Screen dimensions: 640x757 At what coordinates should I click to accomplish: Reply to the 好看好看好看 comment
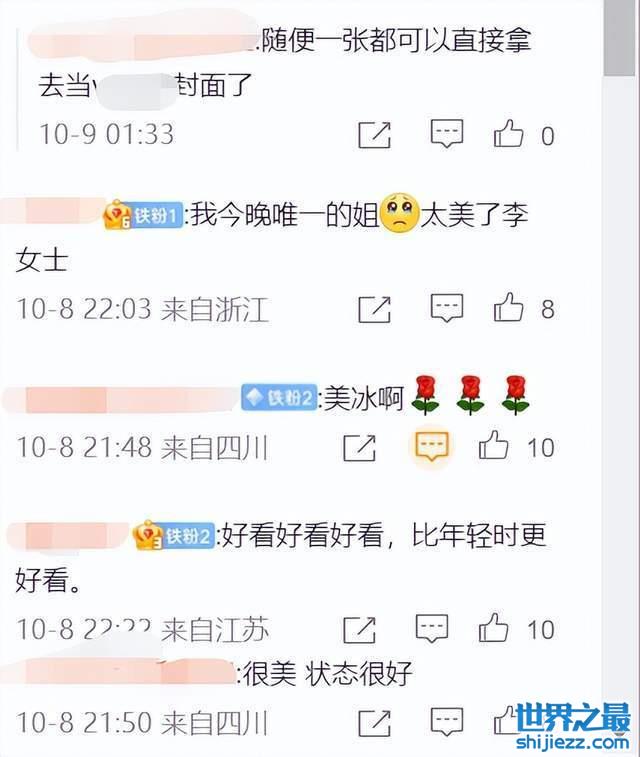tap(432, 628)
